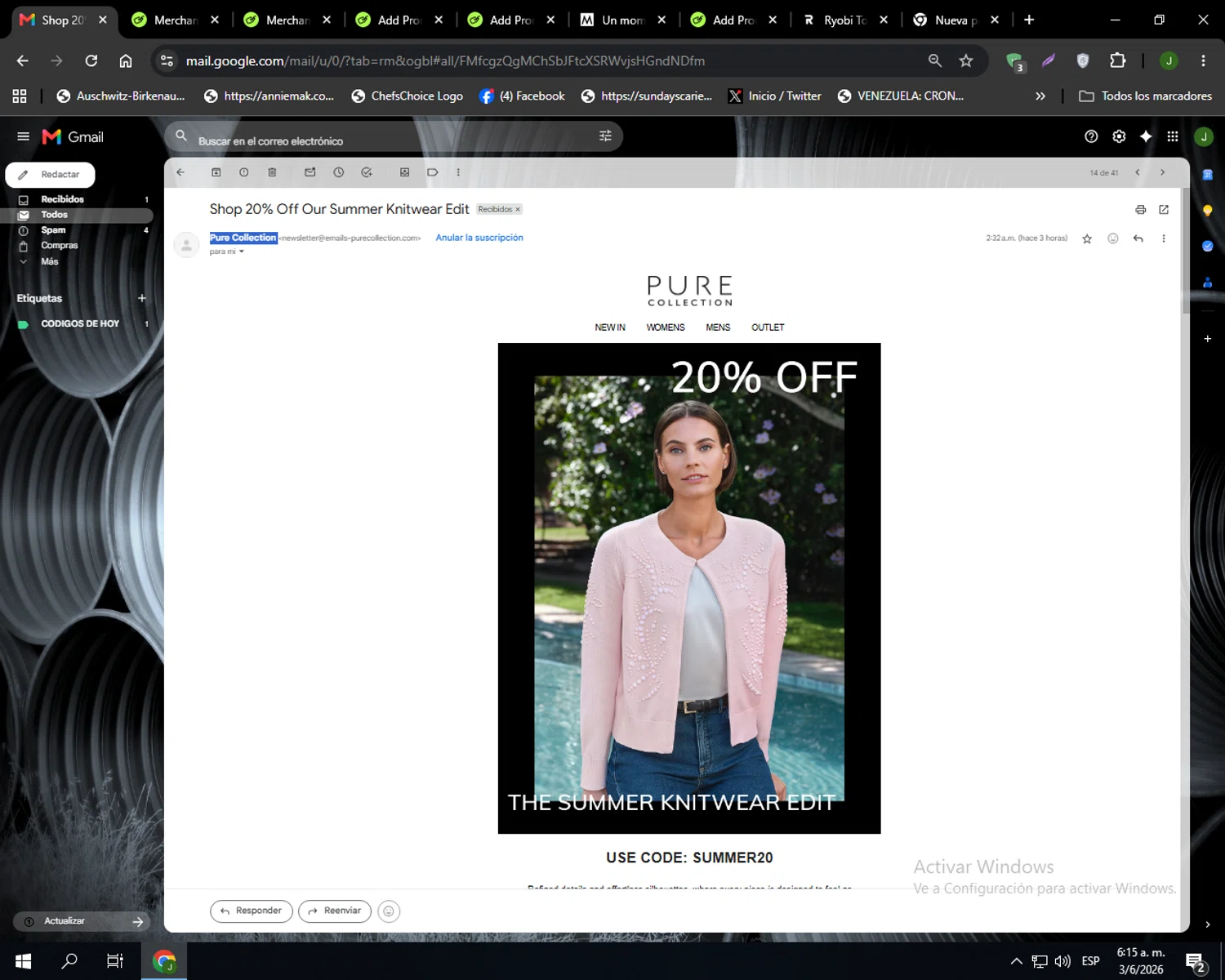The width and height of the screenshot is (1225, 980).
Task: Open Gmail support help icon
Action: (1091, 136)
